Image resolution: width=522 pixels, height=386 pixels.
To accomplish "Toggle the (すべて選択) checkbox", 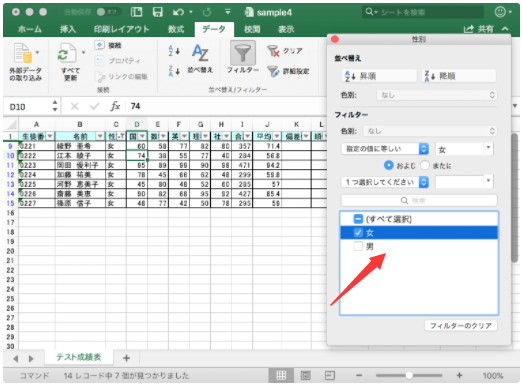I will [358, 219].
